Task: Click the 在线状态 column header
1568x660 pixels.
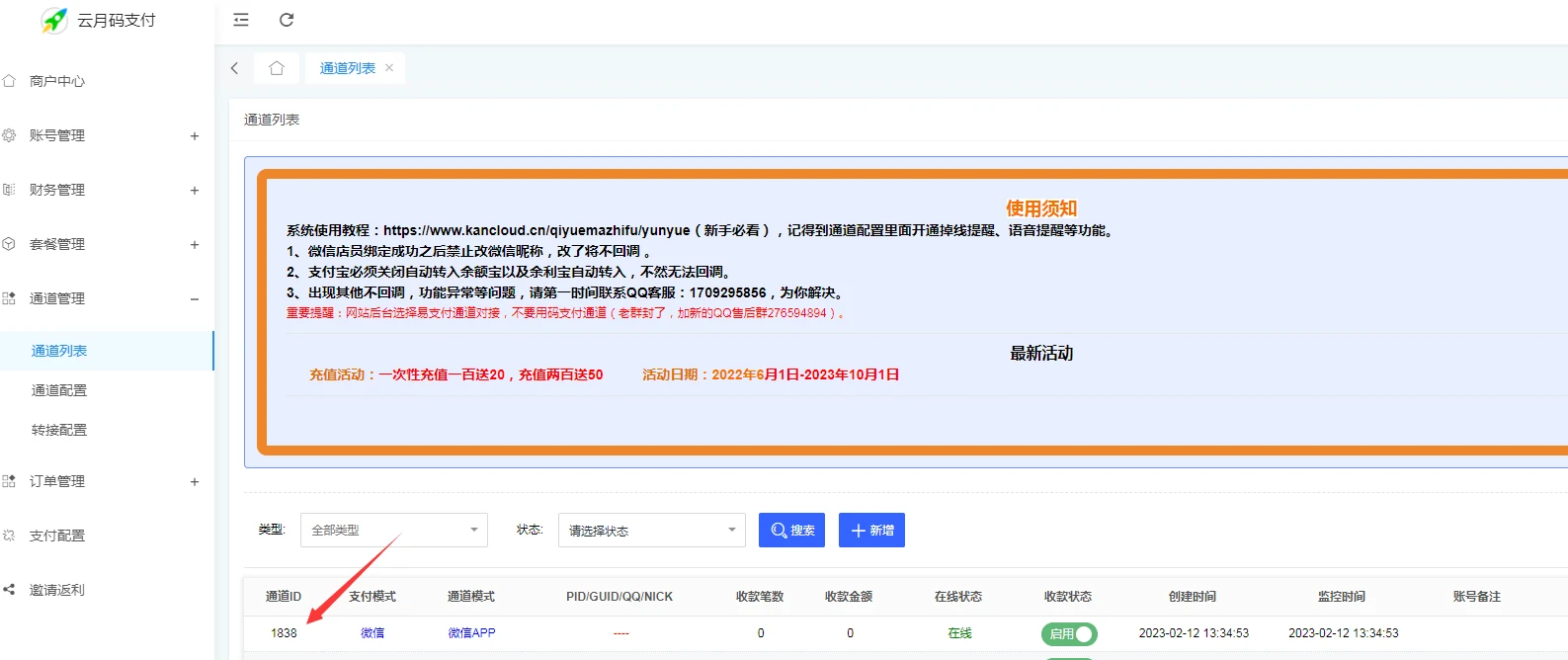Action: coord(958,597)
